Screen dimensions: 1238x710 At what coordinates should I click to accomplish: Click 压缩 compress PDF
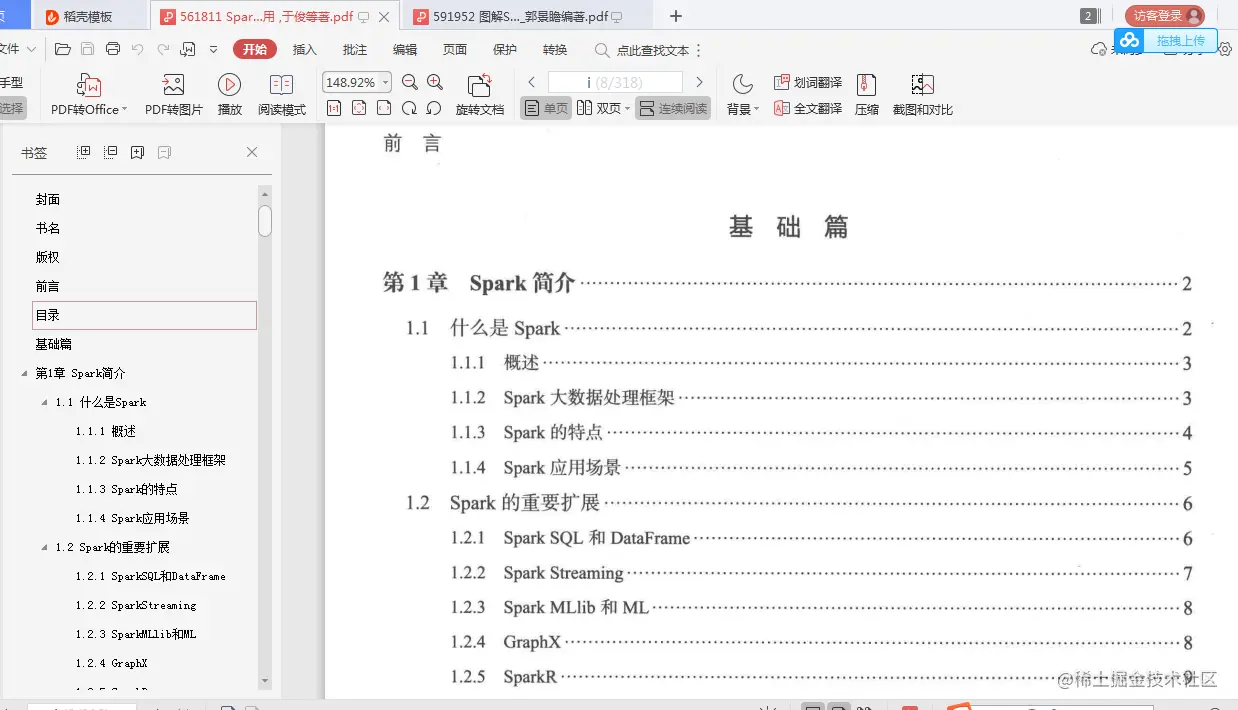(867, 96)
